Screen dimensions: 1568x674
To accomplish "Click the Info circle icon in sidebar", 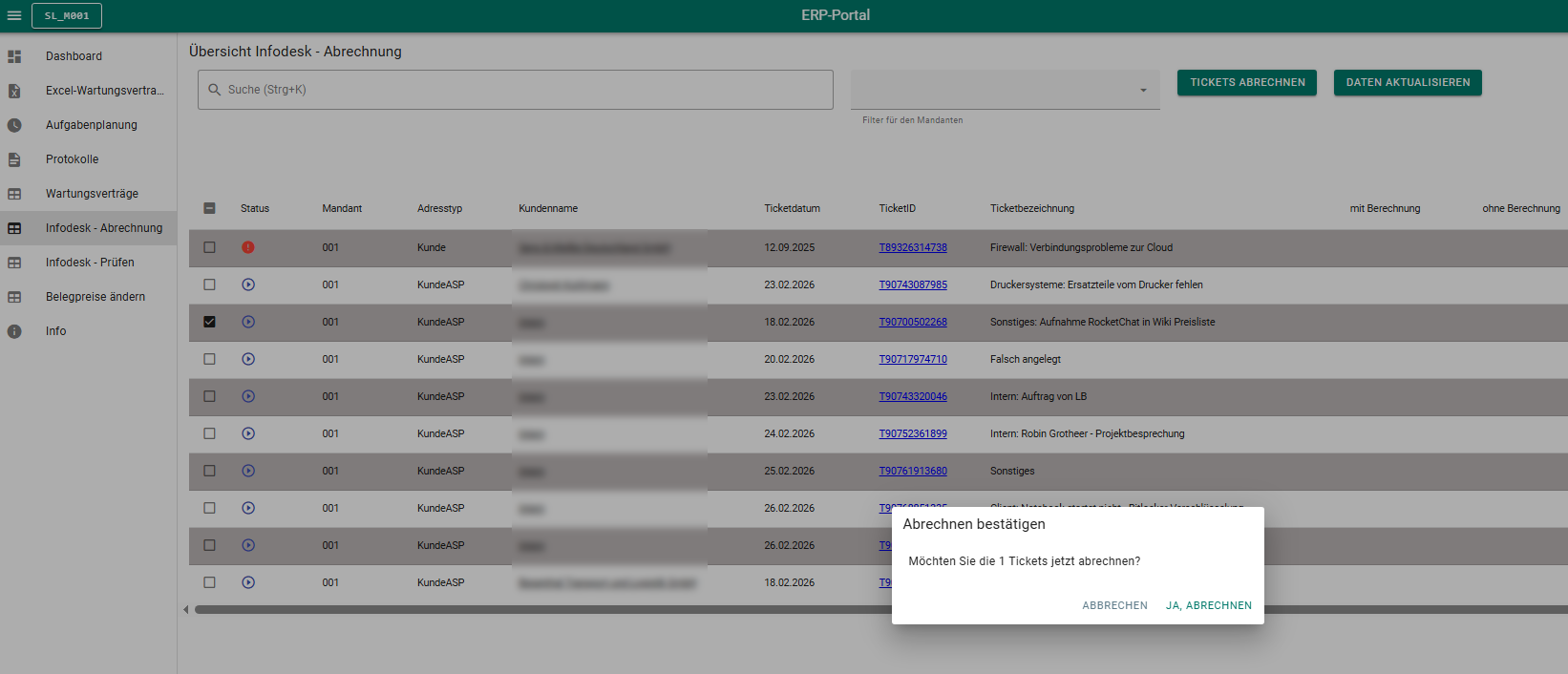I will pos(14,331).
